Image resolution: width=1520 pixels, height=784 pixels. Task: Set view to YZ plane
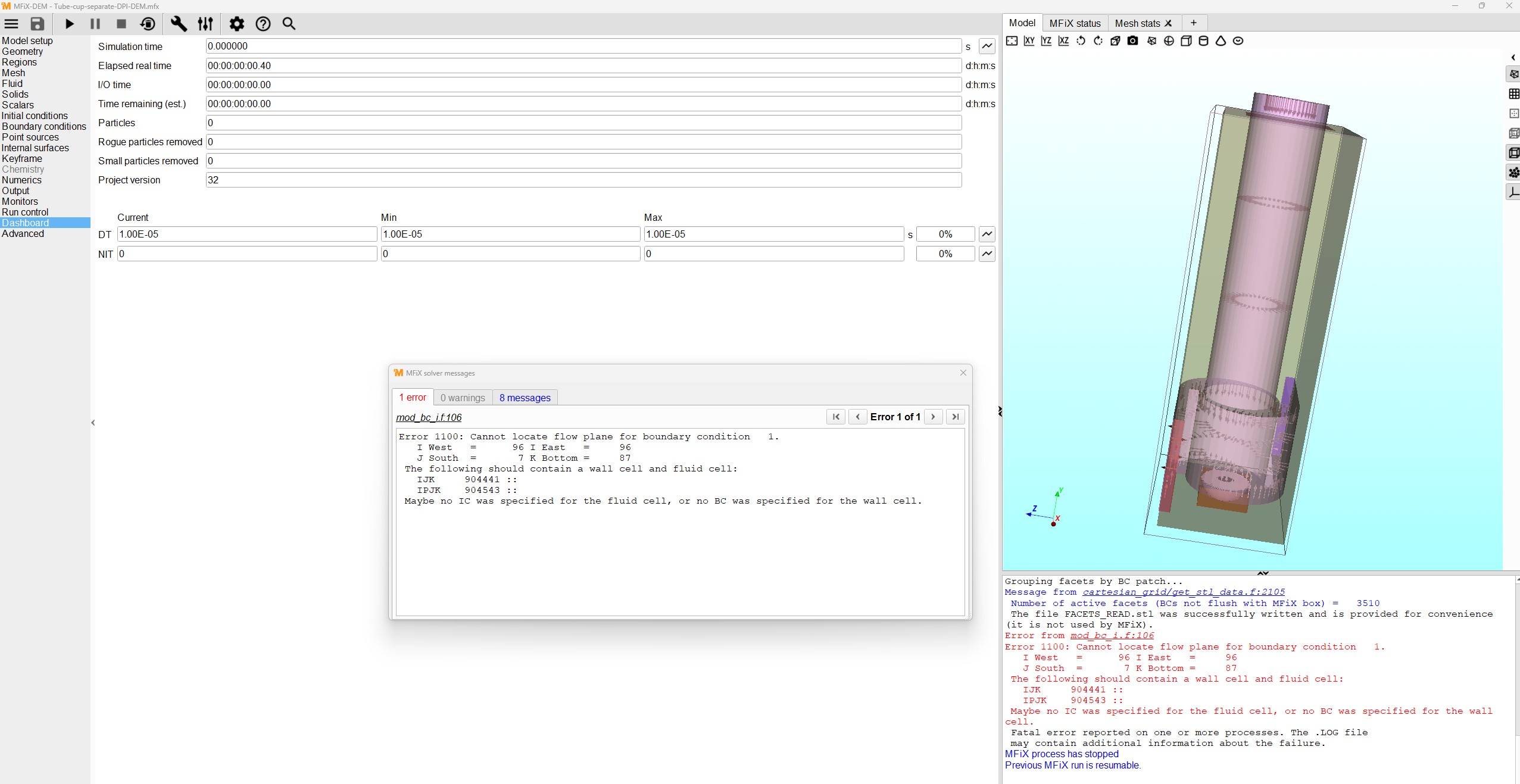[x=1046, y=41]
